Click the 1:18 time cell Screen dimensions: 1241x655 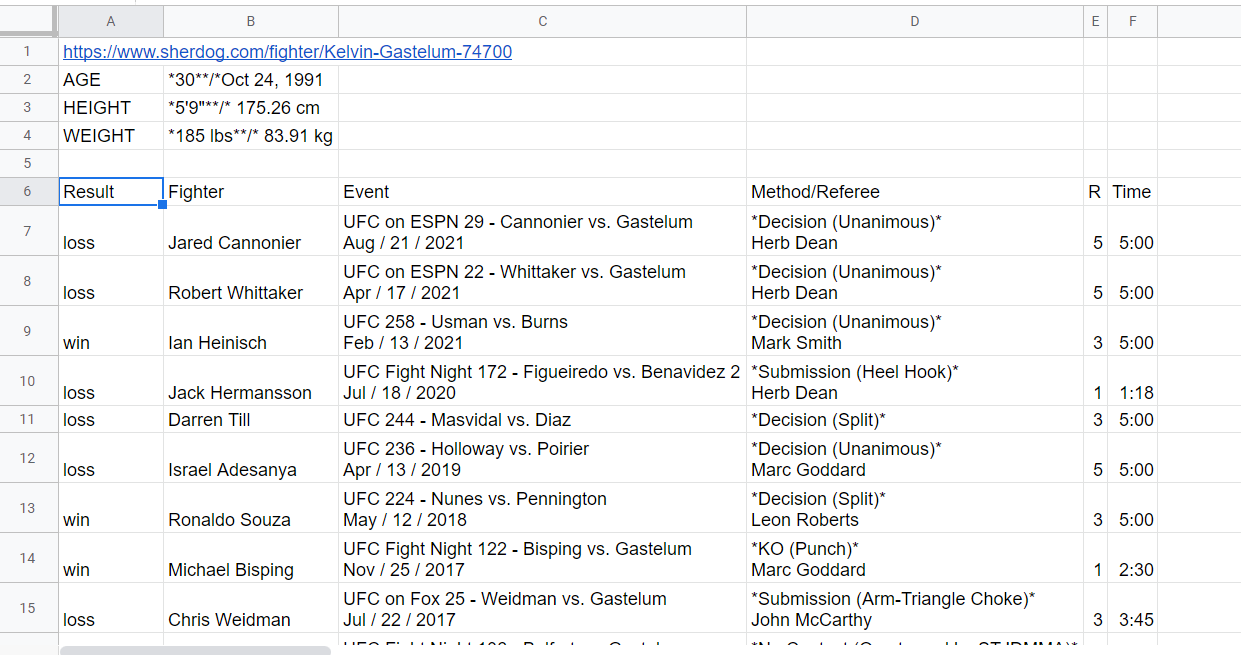click(1132, 381)
